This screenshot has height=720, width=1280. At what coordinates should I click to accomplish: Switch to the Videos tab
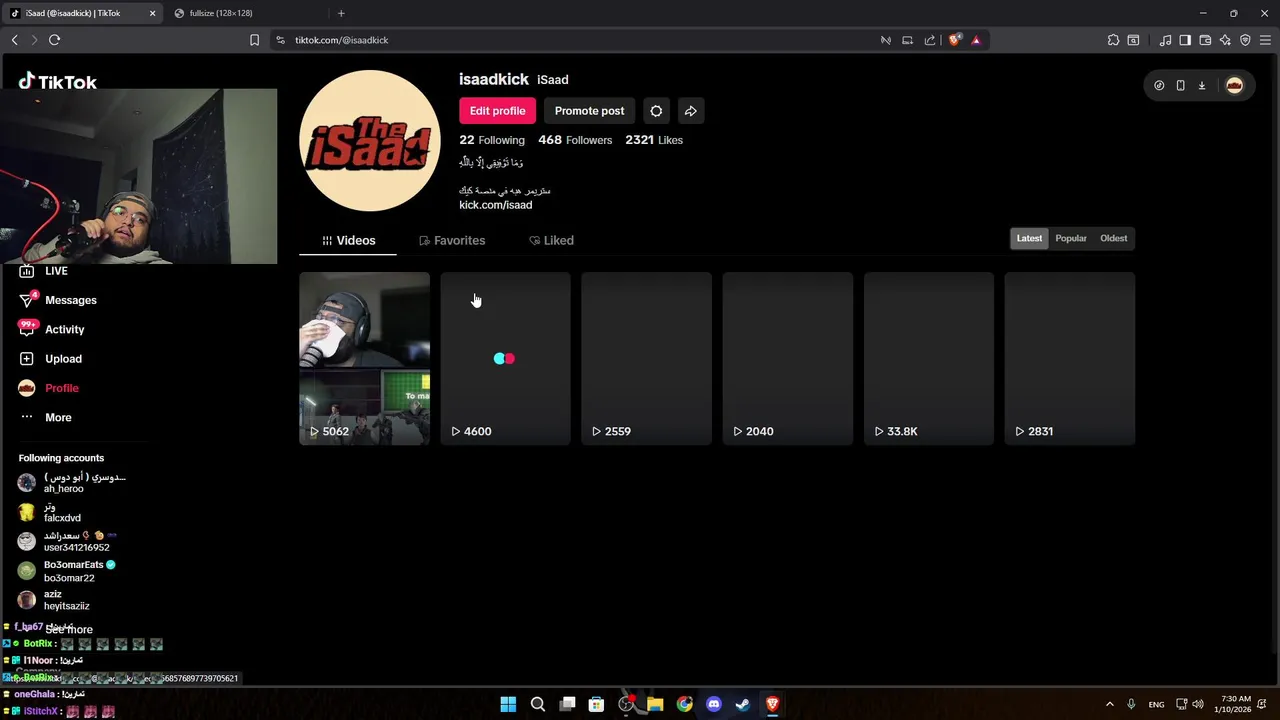coord(348,240)
